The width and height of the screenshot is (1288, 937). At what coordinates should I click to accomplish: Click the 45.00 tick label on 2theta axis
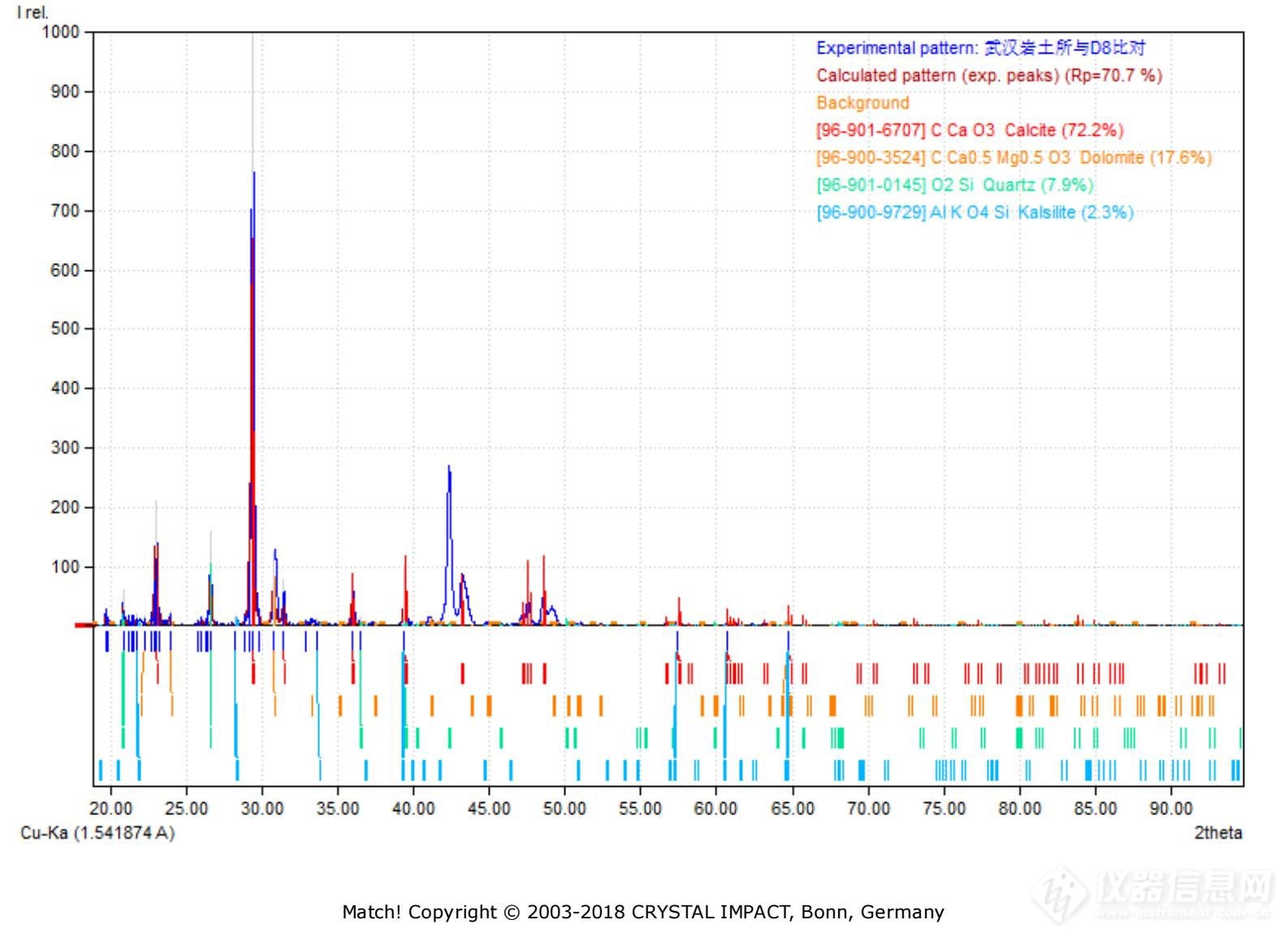tap(489, 809)
